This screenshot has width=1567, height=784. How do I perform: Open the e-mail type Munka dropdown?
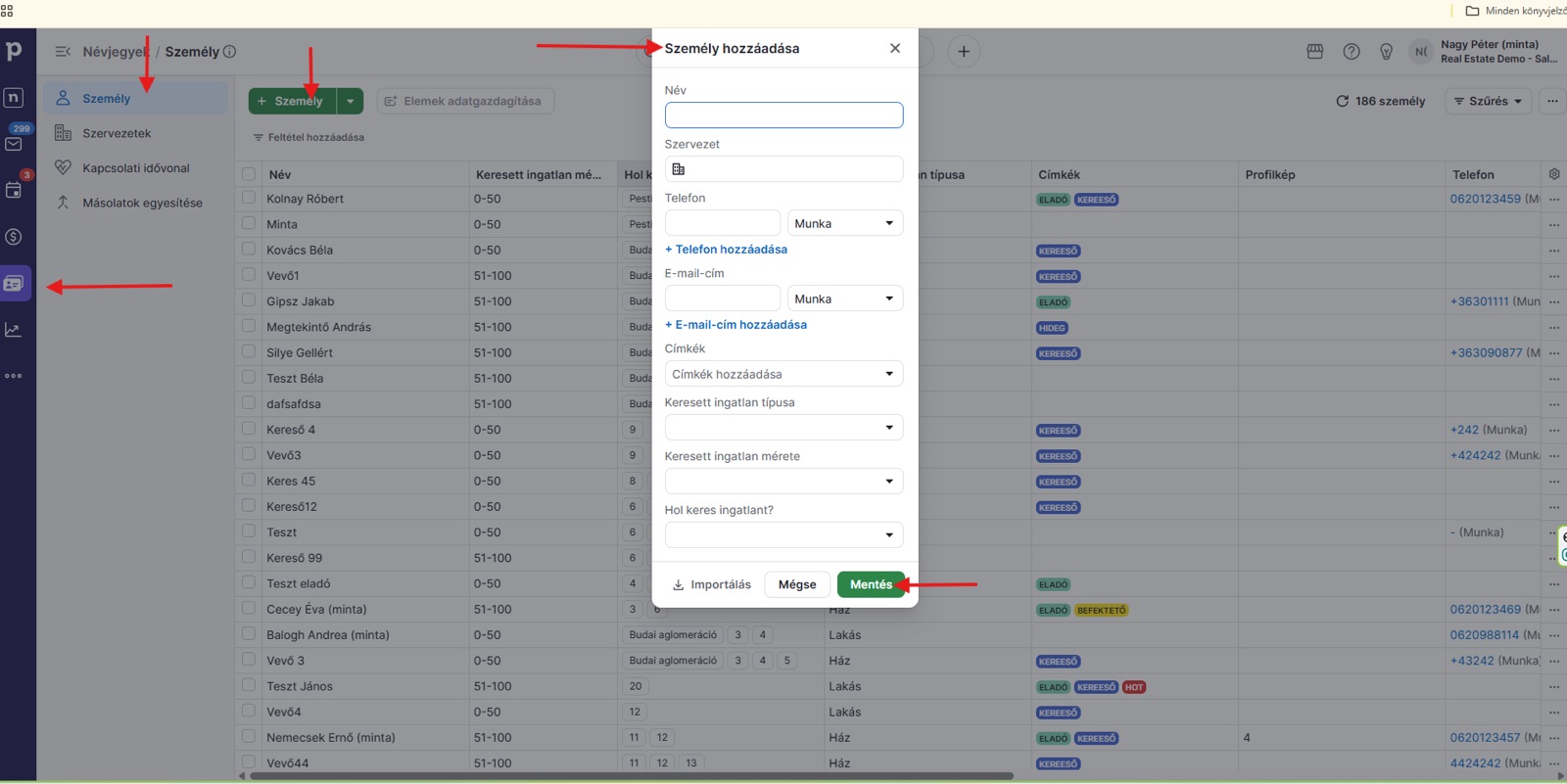pos(845,299)
